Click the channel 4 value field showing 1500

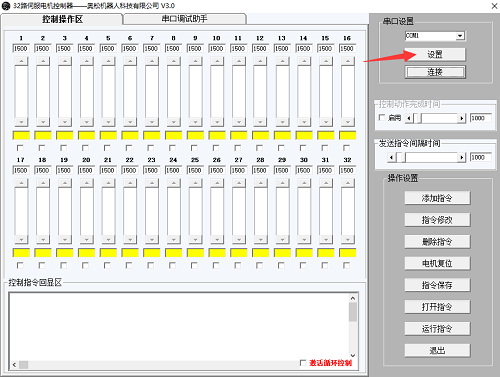[x=86, y=49]
